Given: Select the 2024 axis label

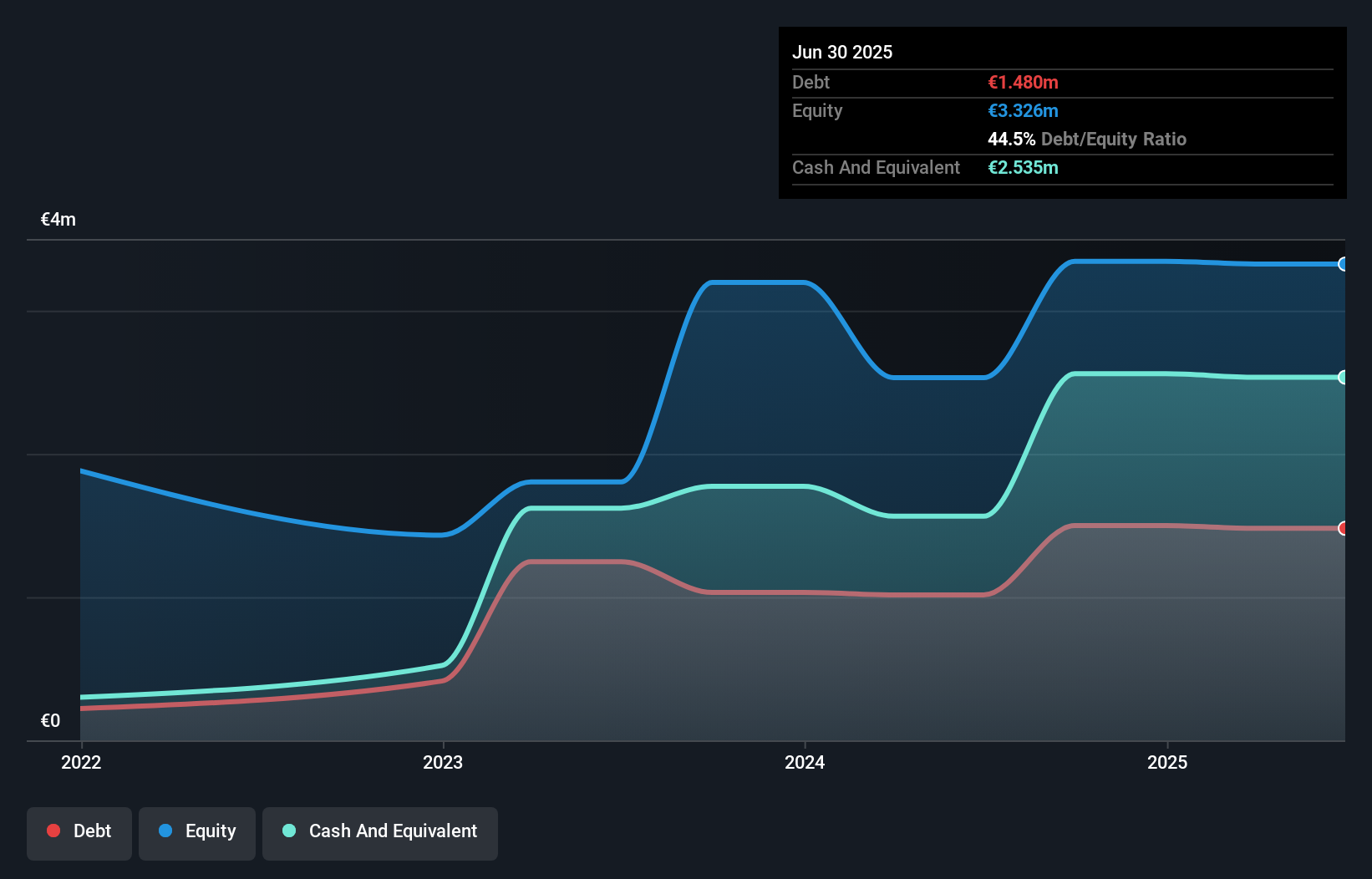Looking at the screenshot, I should [x=804, y=762].
